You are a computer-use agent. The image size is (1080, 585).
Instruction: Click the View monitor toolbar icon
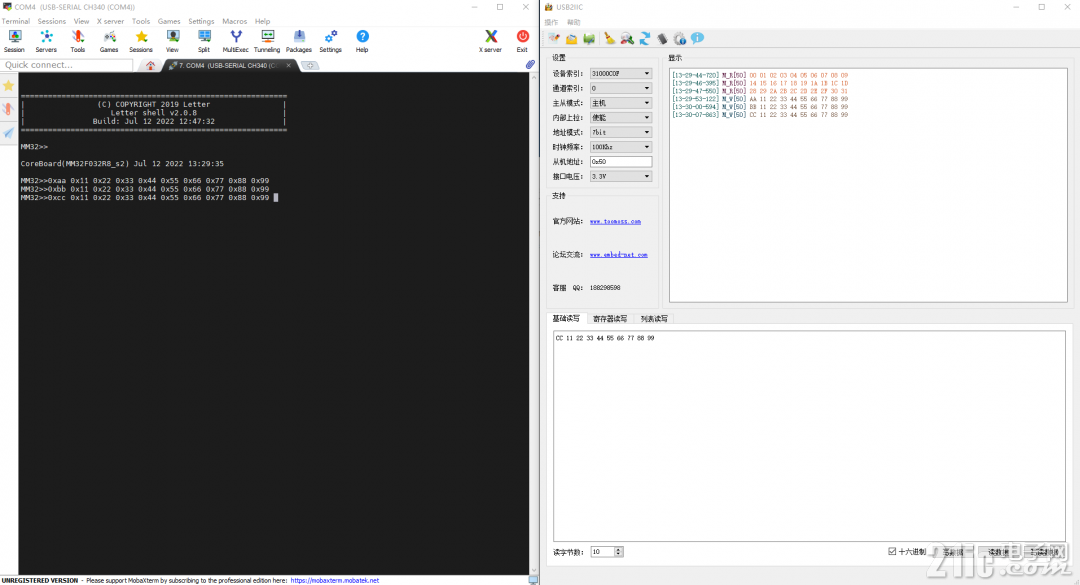pos(172,41)
